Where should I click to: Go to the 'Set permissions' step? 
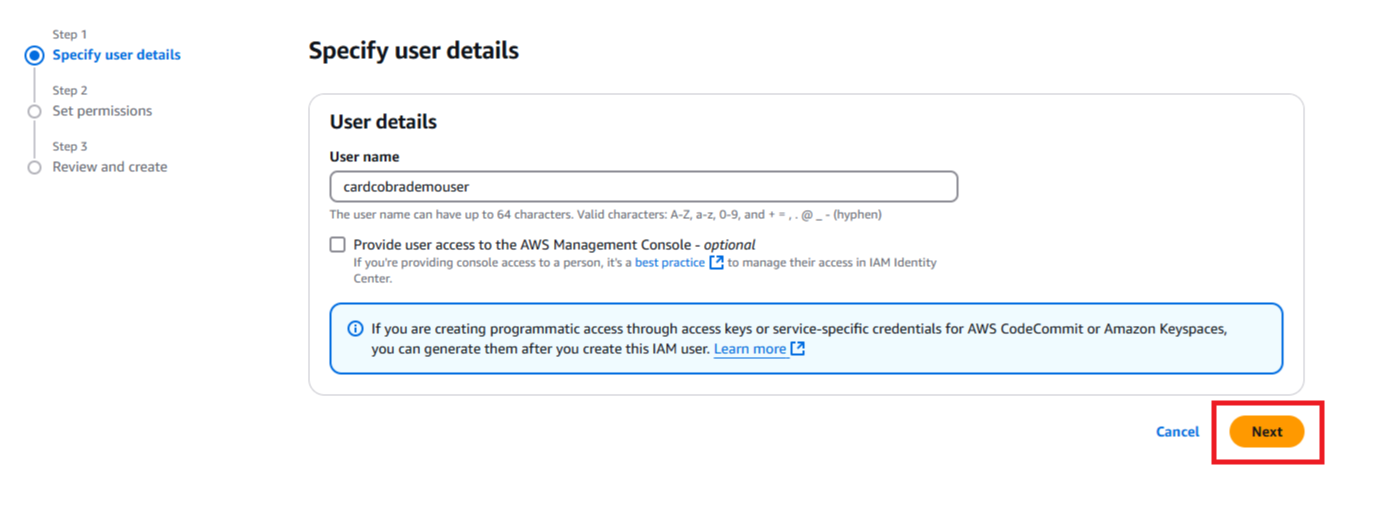click(x=102, y=111)
